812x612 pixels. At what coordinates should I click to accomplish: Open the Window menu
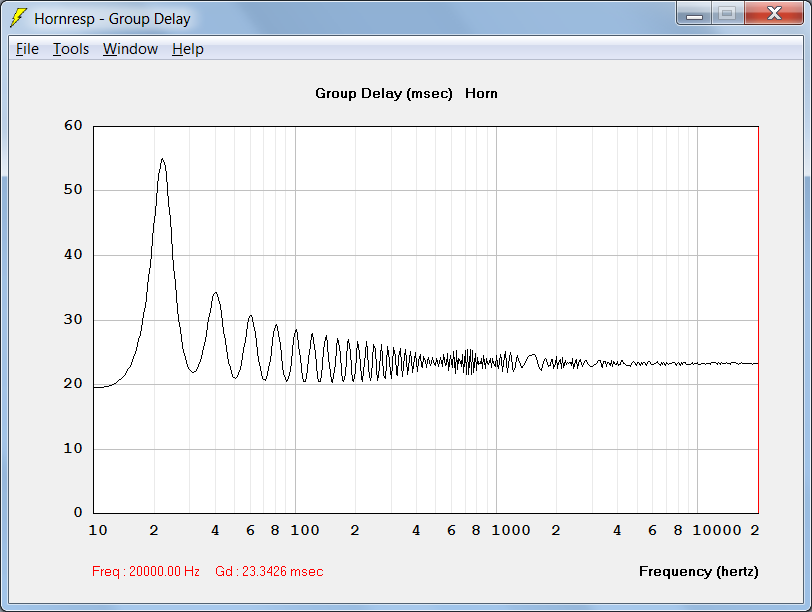pyautogui.click(x=130, y=49)
